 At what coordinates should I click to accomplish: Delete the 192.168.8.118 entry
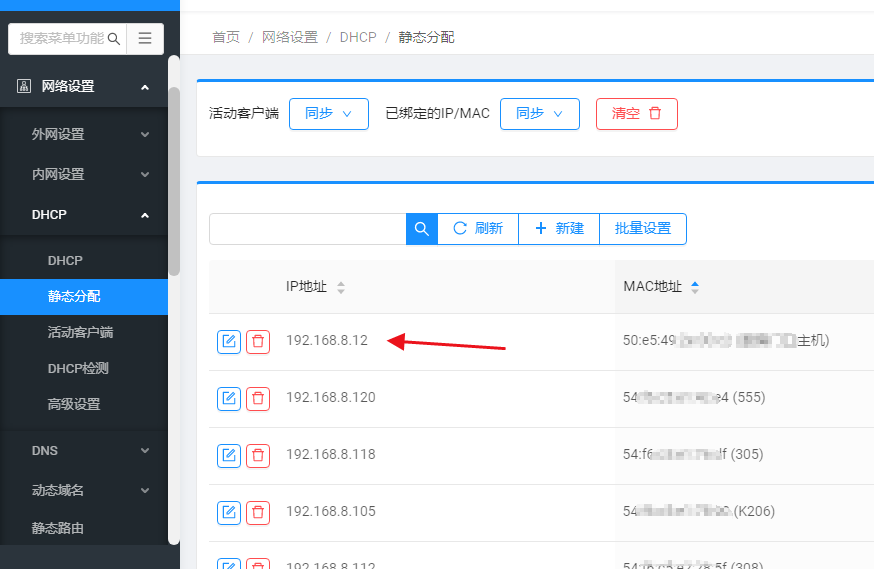click(x=258, y=456)
